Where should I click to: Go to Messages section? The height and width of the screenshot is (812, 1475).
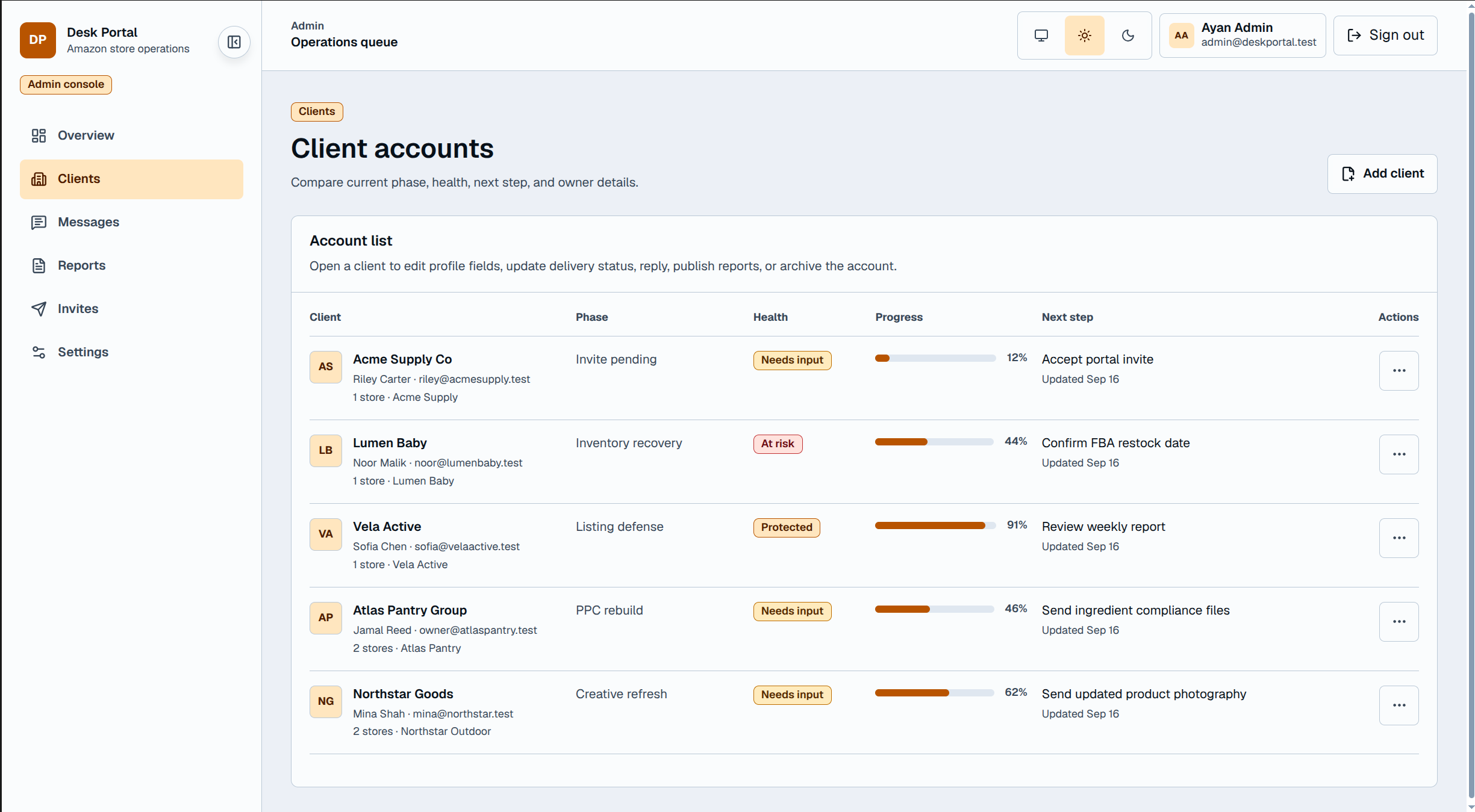point(131,222)
